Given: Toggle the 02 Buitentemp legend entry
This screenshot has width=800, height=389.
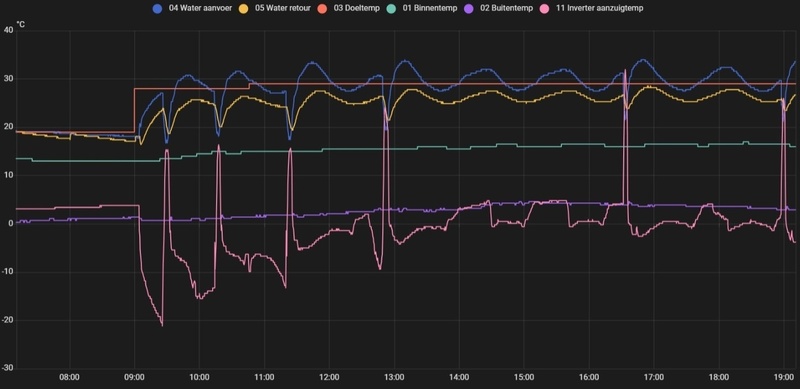Looking at the screenshot, I should [499, 8].
